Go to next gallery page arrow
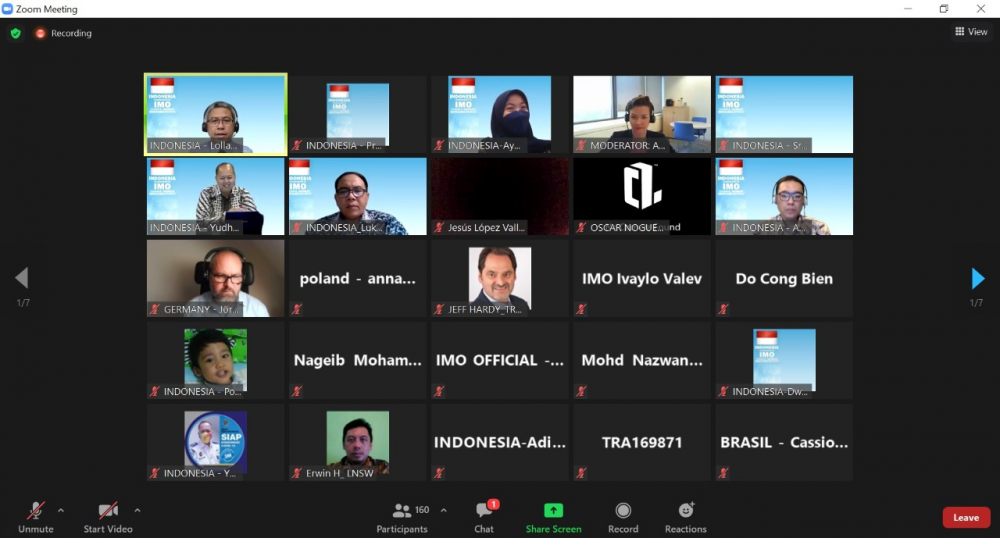The width and height of the screenshot is (1000, 538). click(978, 278)
